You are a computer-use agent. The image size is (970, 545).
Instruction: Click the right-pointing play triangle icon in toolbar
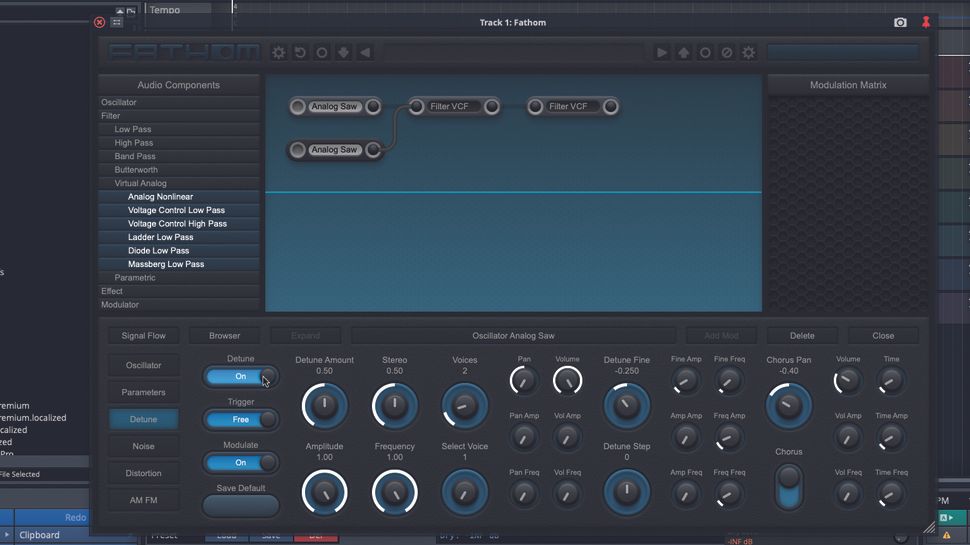[662, 53]
